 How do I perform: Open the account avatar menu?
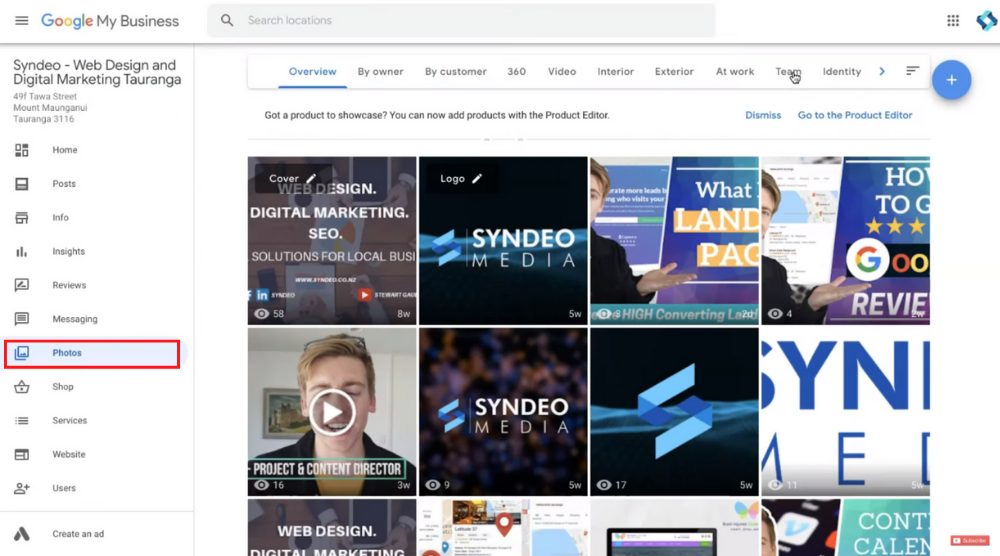[987, 20]
